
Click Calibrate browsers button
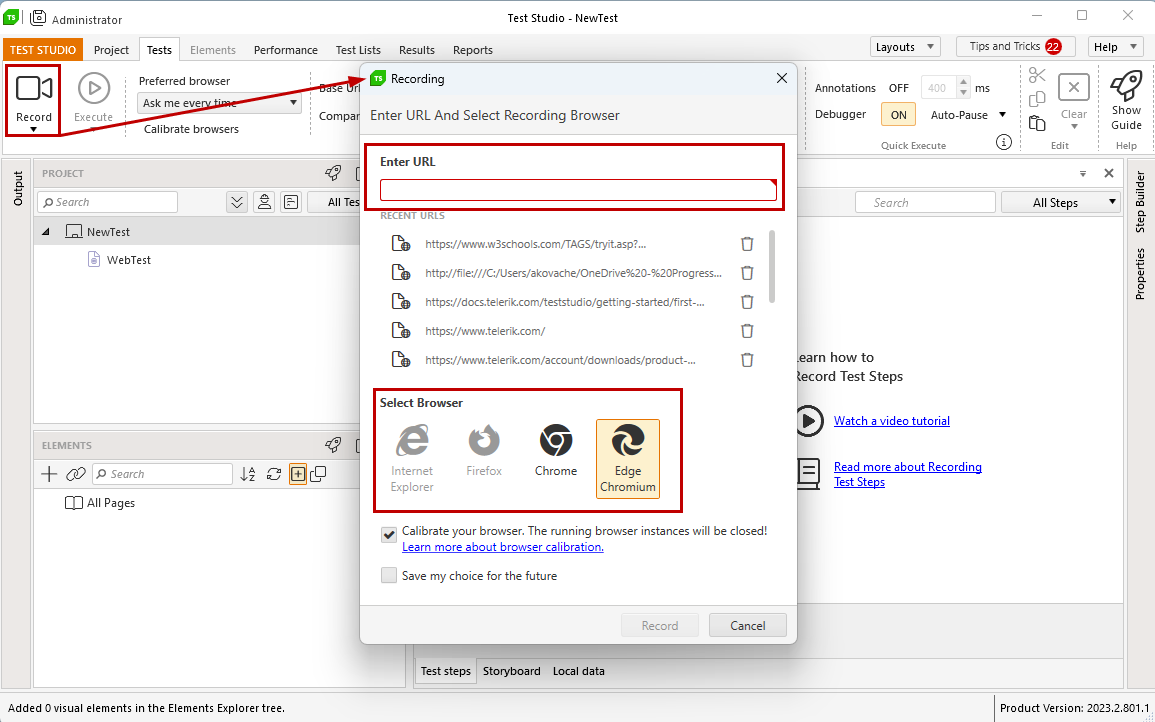(192, 129)
